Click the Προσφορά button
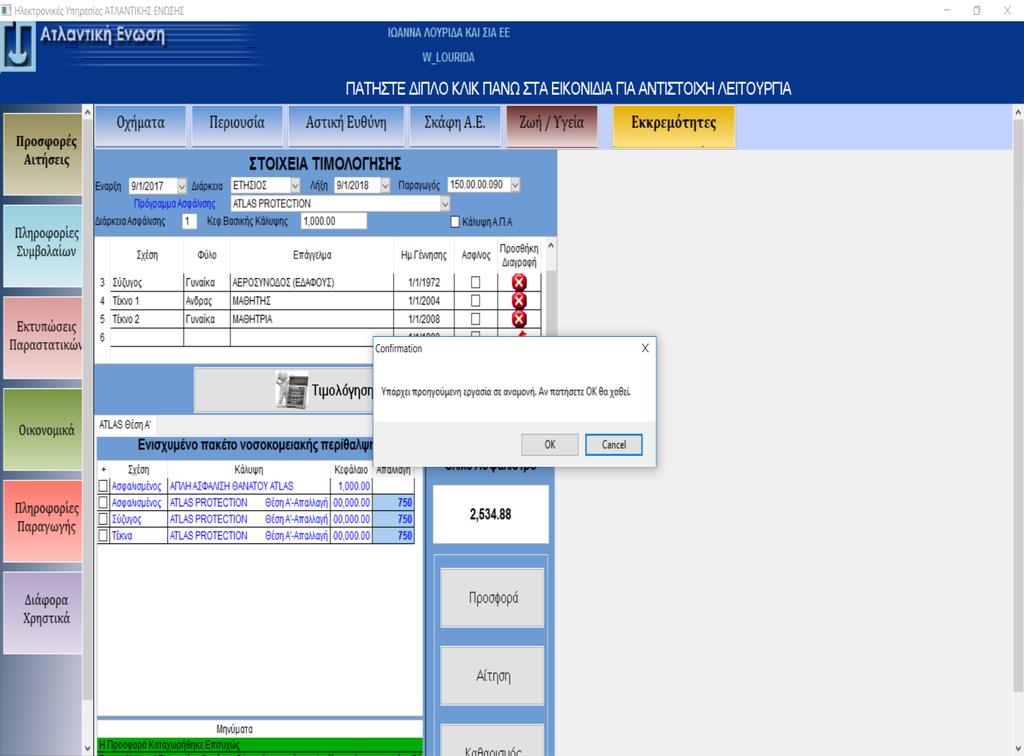This screenshot has height=756, width=1024. coord(492,597)
